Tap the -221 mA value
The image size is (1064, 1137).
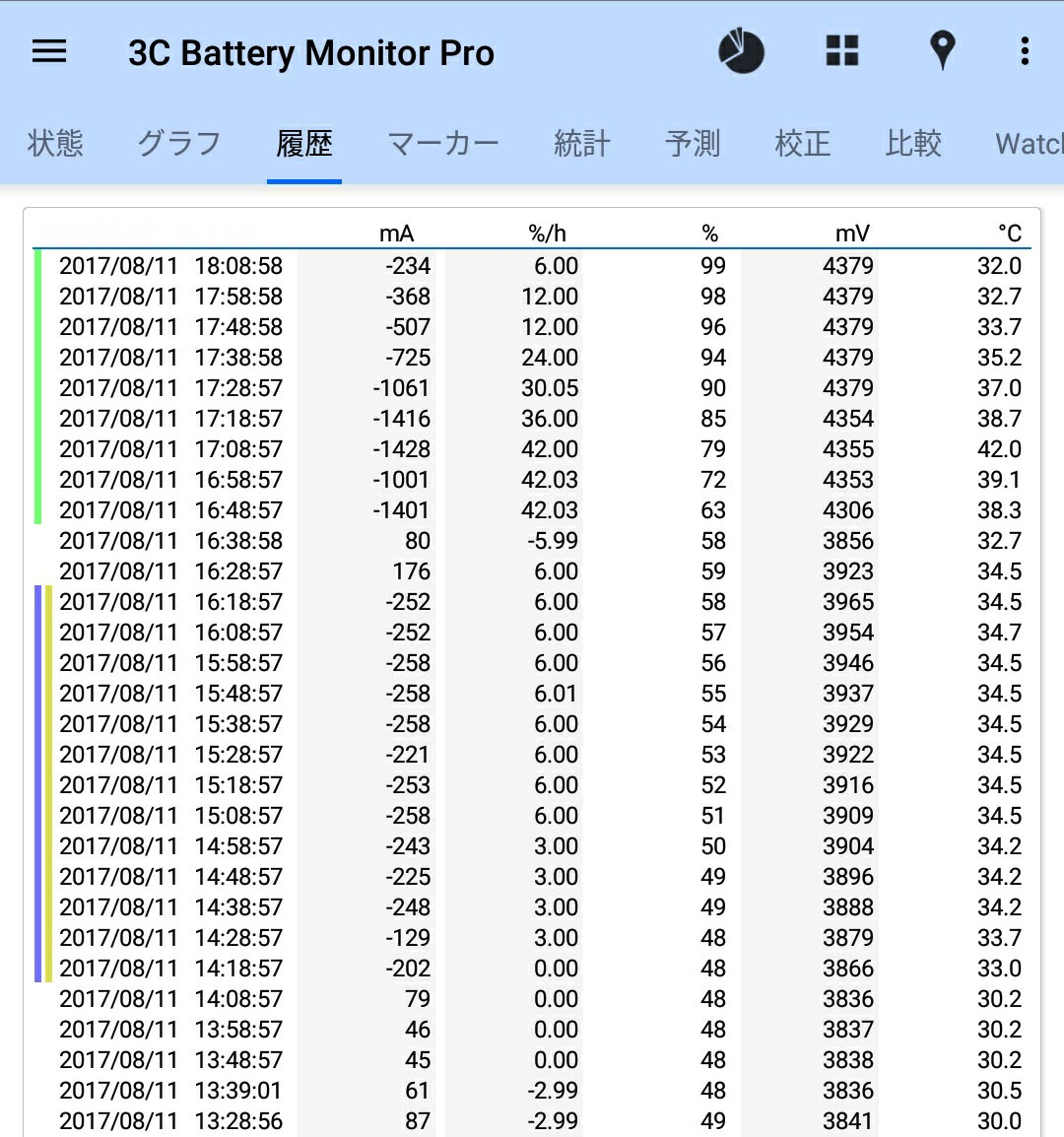point(408,754)
